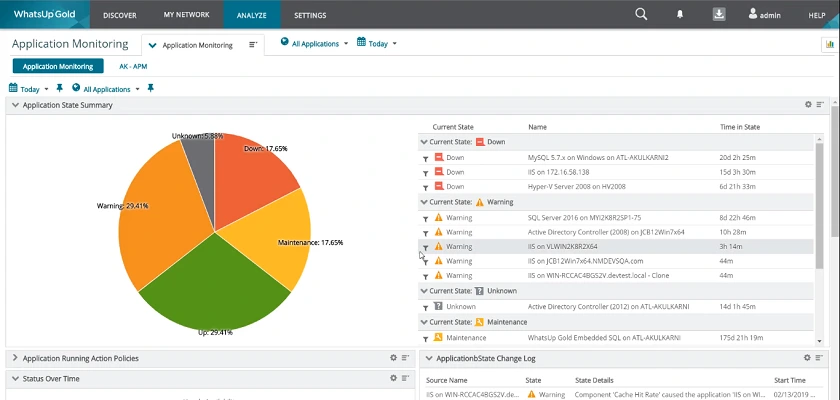Viewport: 840px width, 400px height.
Task: Open menu icon for Application State Summary panel
Action: coord(820,104)
